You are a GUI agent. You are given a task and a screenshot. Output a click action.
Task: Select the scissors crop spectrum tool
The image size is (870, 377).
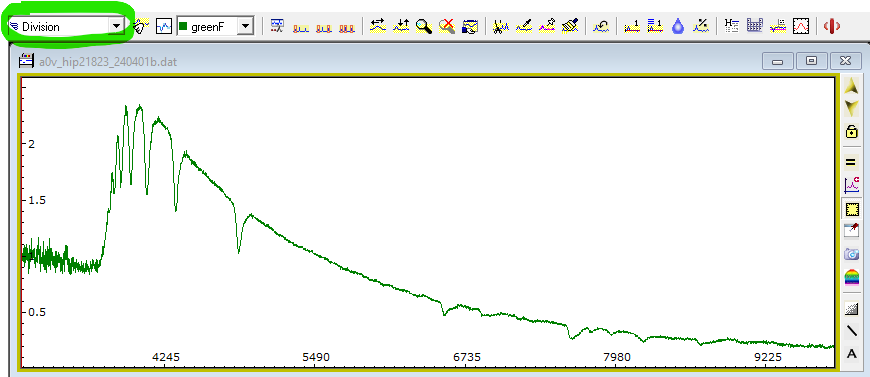(500, 26)
